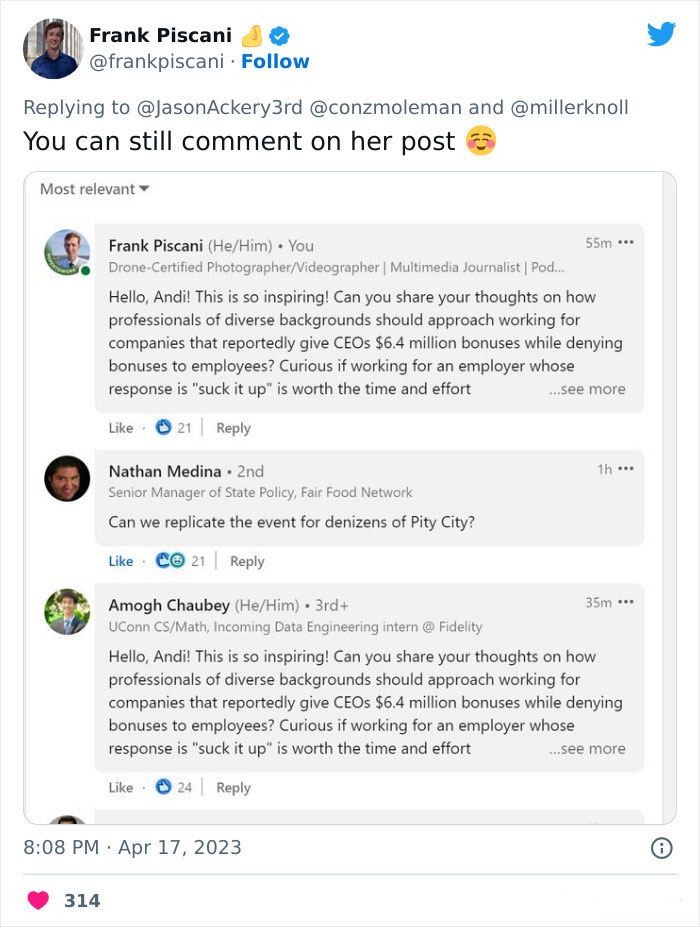The width and height of the screenshot is (700, 927).
Task: Like Frank Piscani's comment
Action: coord(120,428)
